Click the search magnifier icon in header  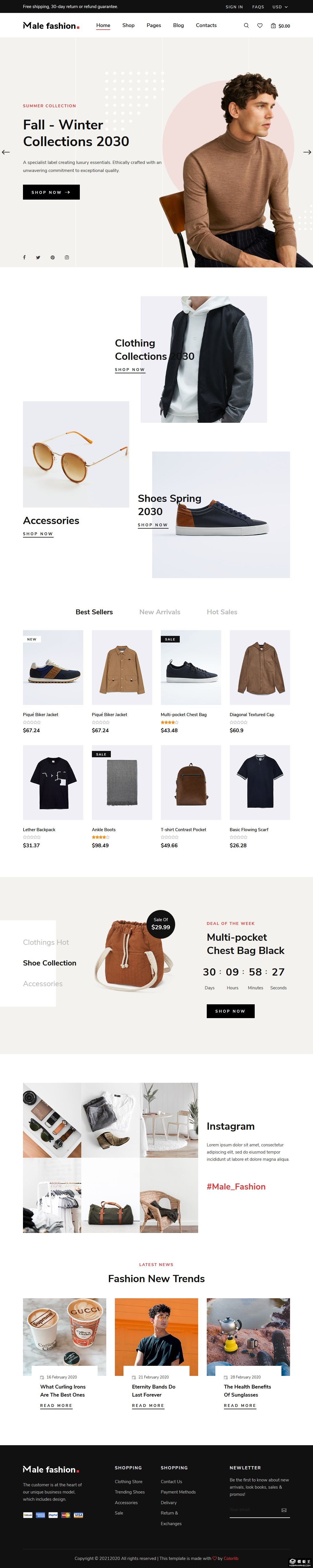click(x=246, y=26)
